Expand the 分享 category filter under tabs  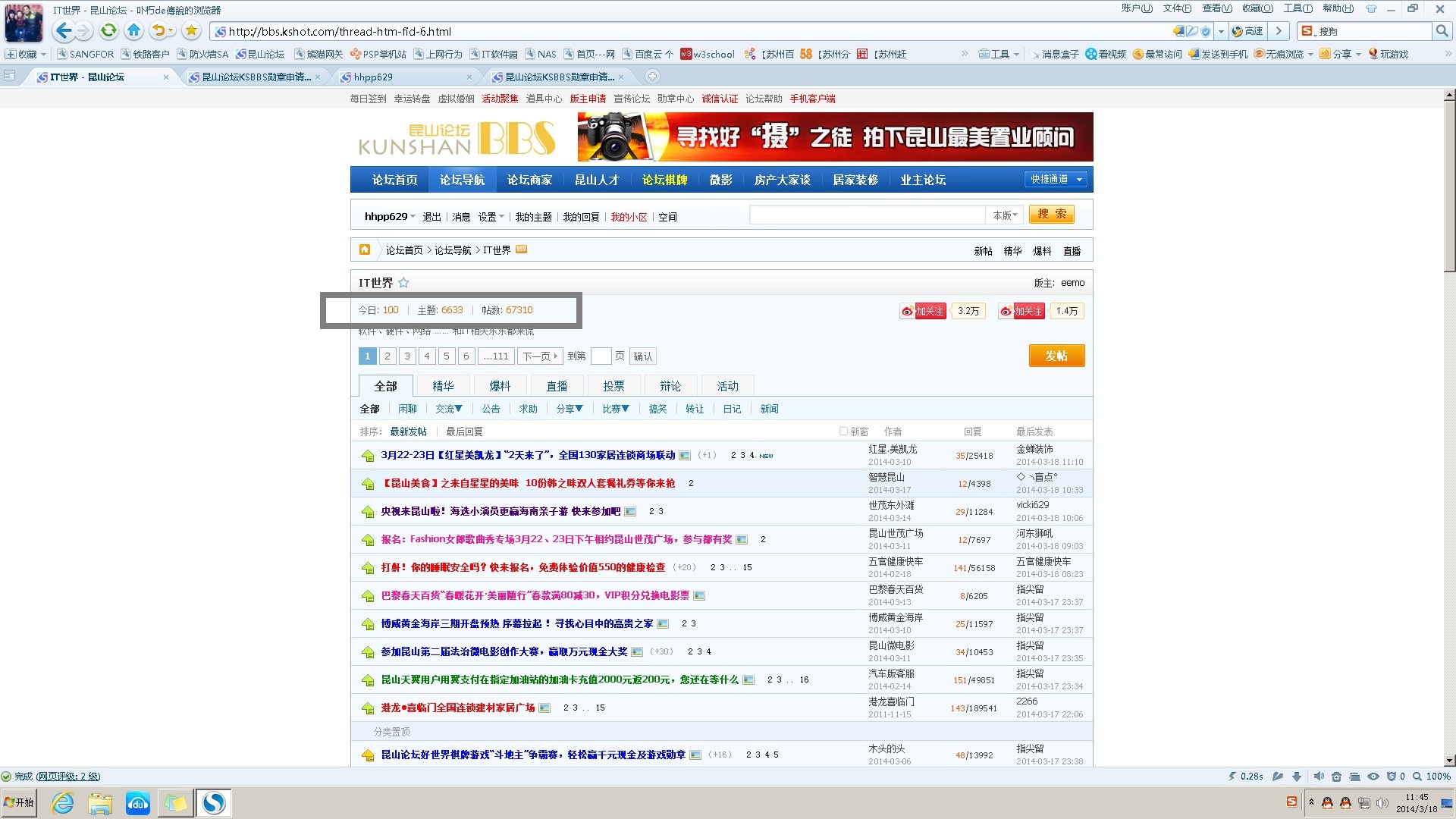(x=569, y=409)
